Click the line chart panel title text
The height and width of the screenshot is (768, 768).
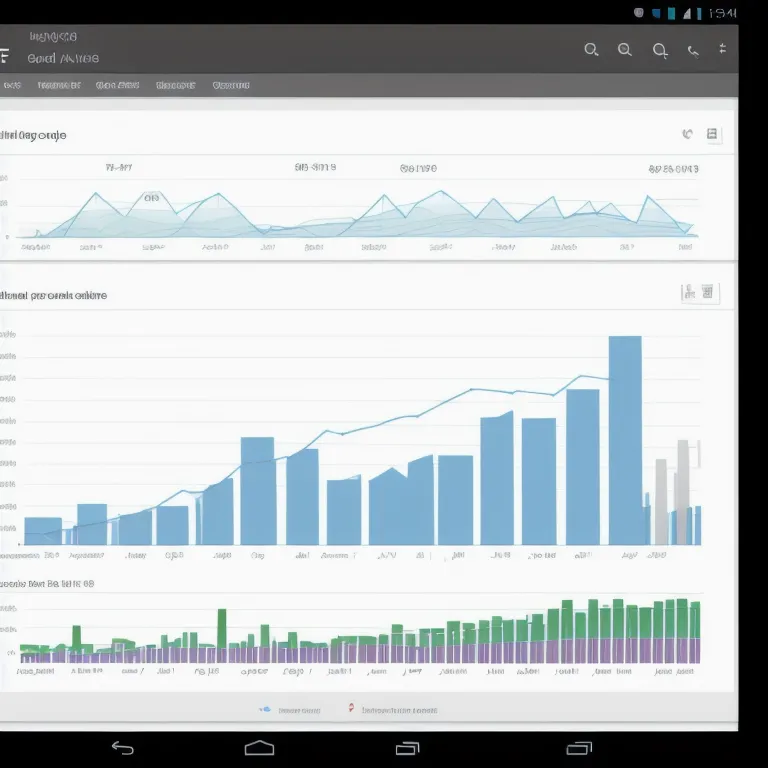(x=34, y=135)
